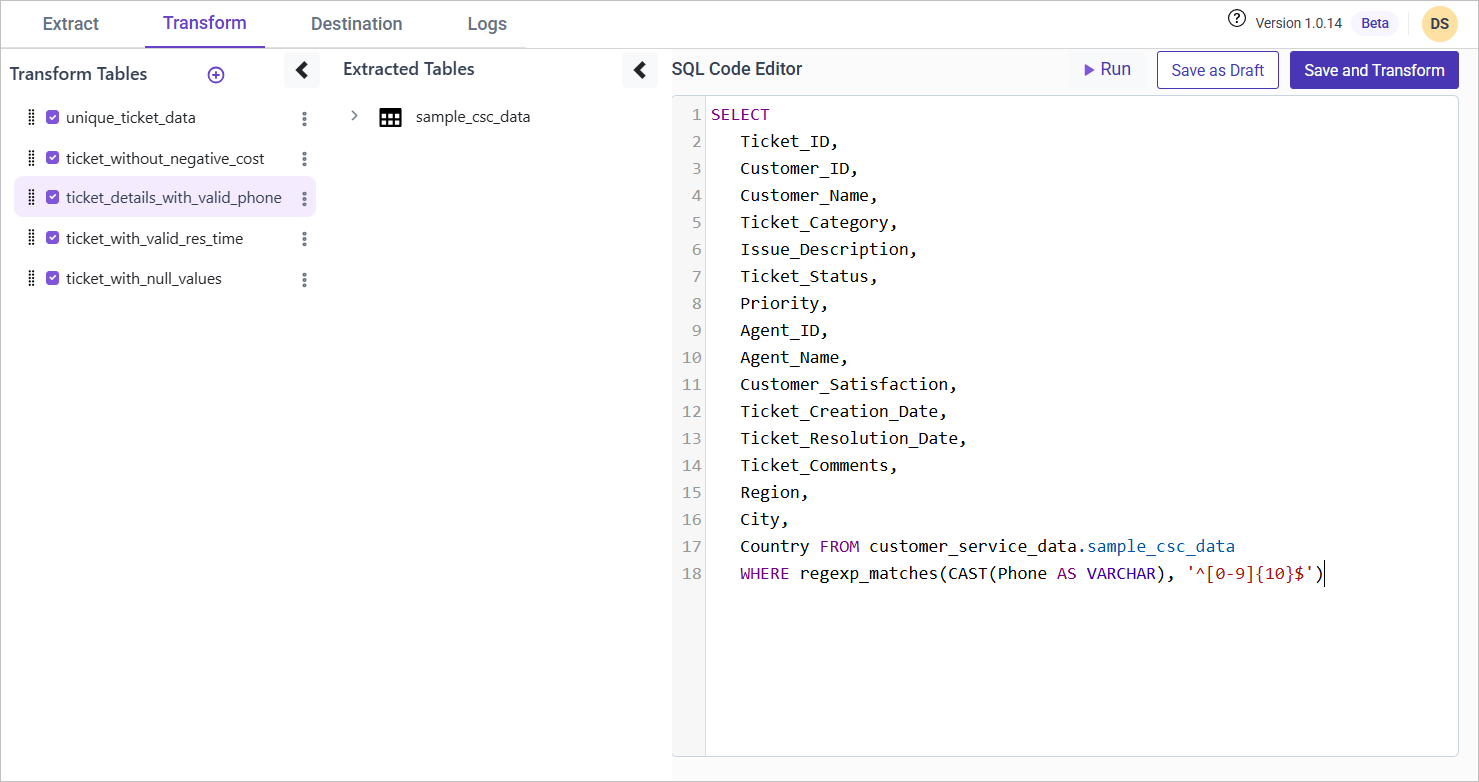The width and height of the screenshot is (1479, 782).
Task: Run the SQL query
Action: 1107,70
